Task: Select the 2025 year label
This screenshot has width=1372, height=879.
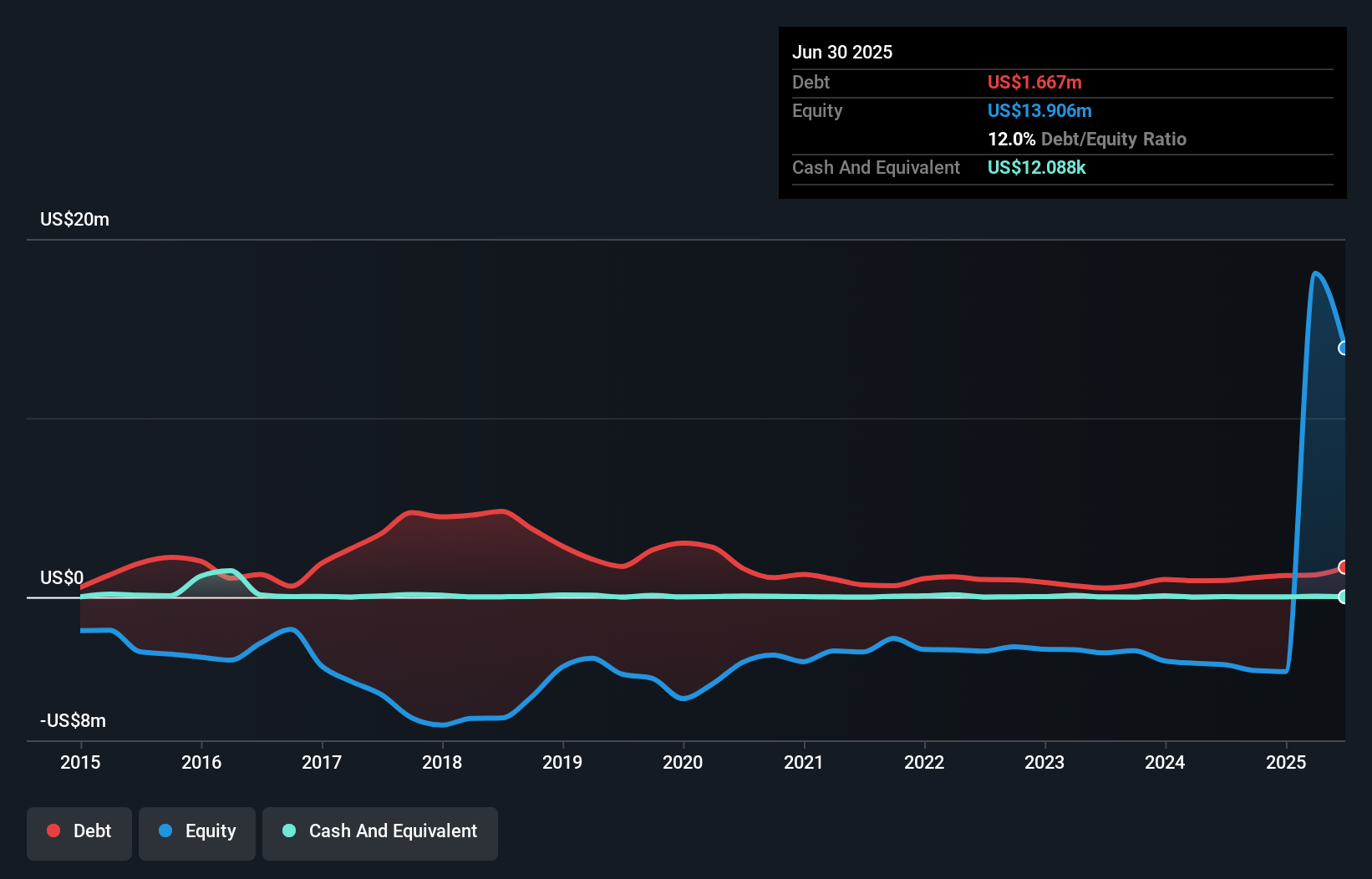Action: (x=1286, y=762)
